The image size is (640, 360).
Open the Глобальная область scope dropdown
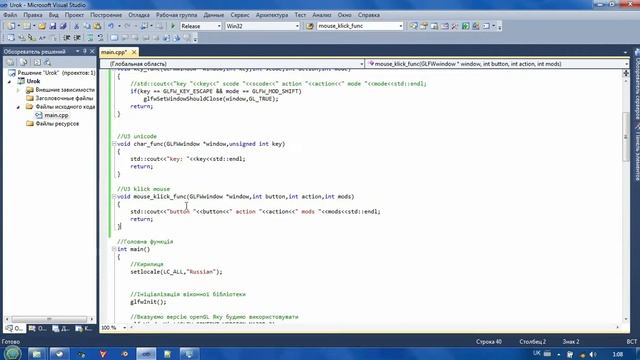pyautogui.click(x=361, y=64)
